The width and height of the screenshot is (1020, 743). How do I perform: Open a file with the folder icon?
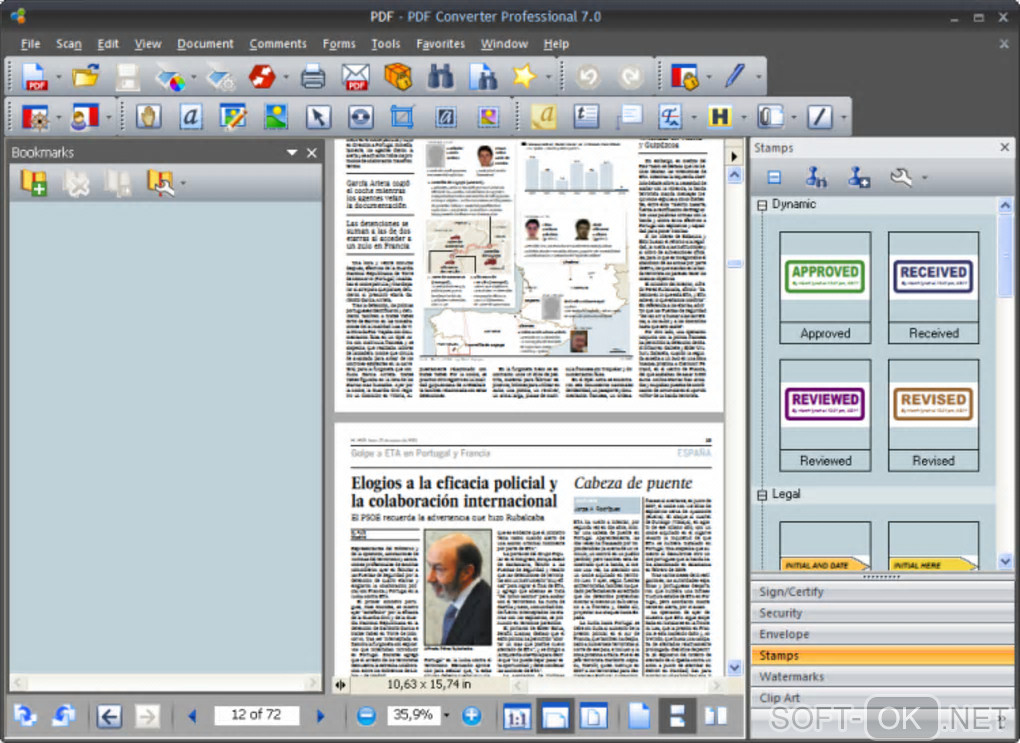tap(85, 76)
